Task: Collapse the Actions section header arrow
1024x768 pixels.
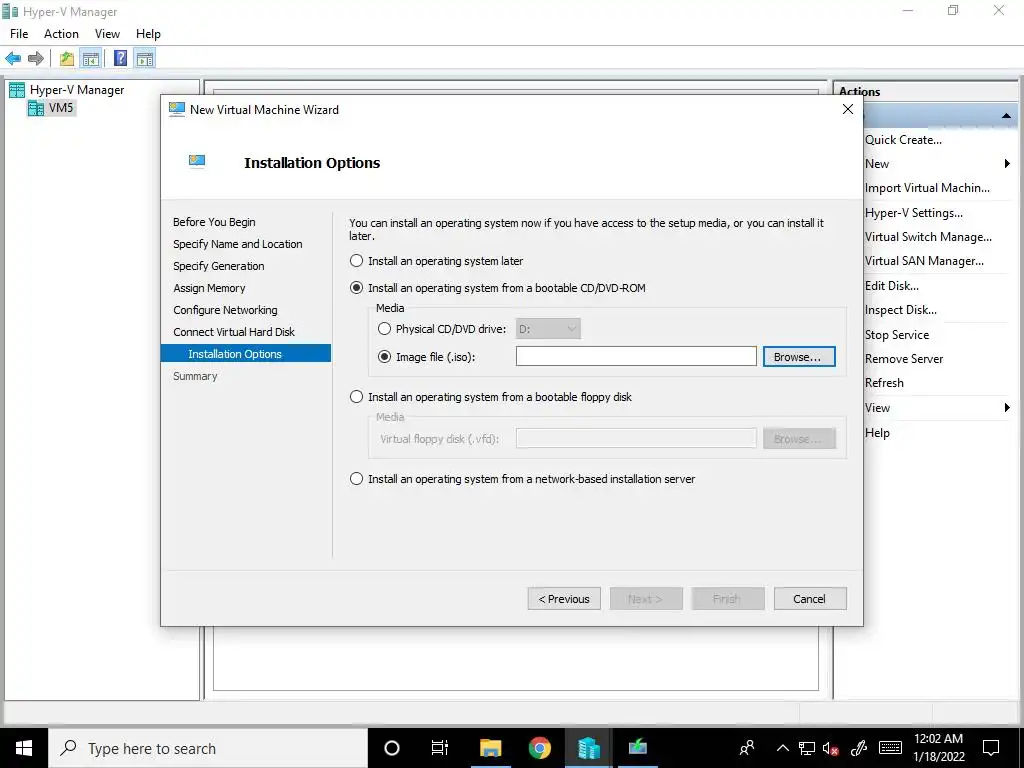Action: pyautogui.click(x=1006, y=116)
